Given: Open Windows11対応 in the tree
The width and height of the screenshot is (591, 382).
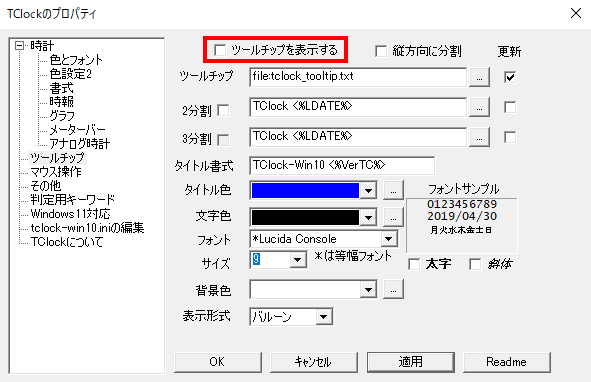Looking at the screenshot, I should pos(70,214).
